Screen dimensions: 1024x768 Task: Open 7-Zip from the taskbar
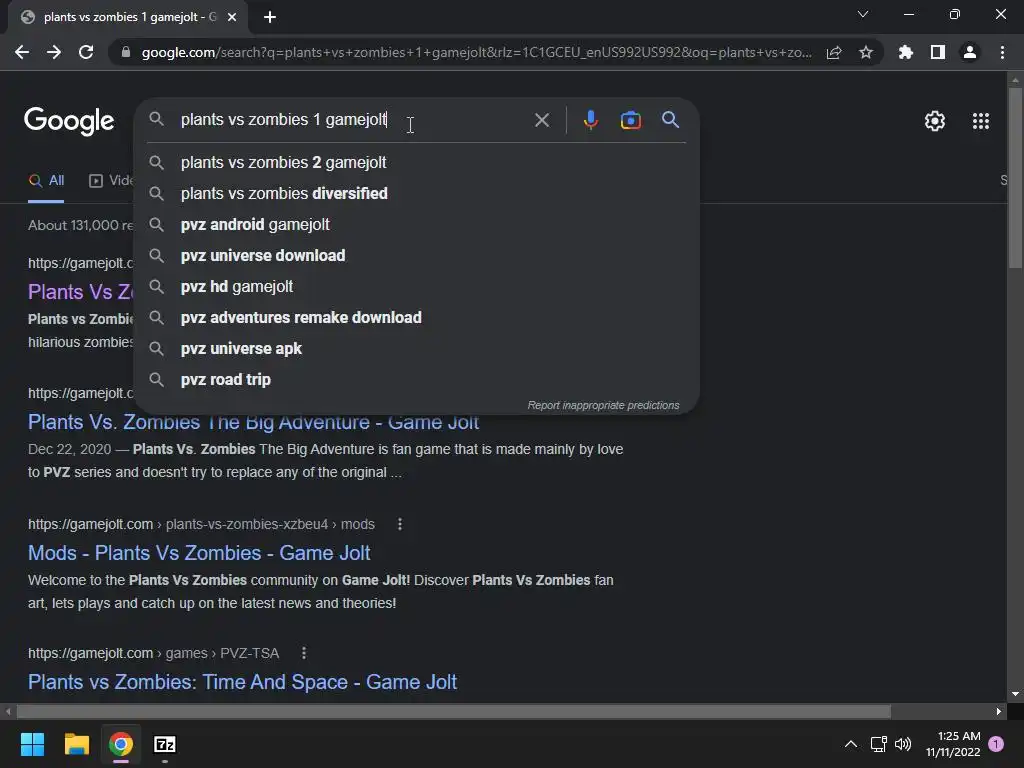(165, 744)
